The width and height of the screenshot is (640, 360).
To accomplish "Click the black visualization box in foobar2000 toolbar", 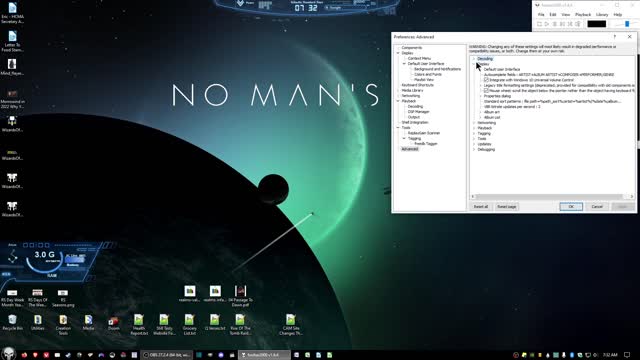I will tap(597, 24).
